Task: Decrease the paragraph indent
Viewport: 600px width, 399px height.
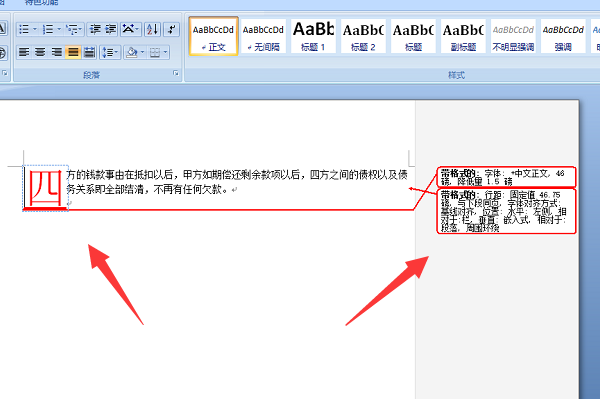Action: (x=95, y=29)
